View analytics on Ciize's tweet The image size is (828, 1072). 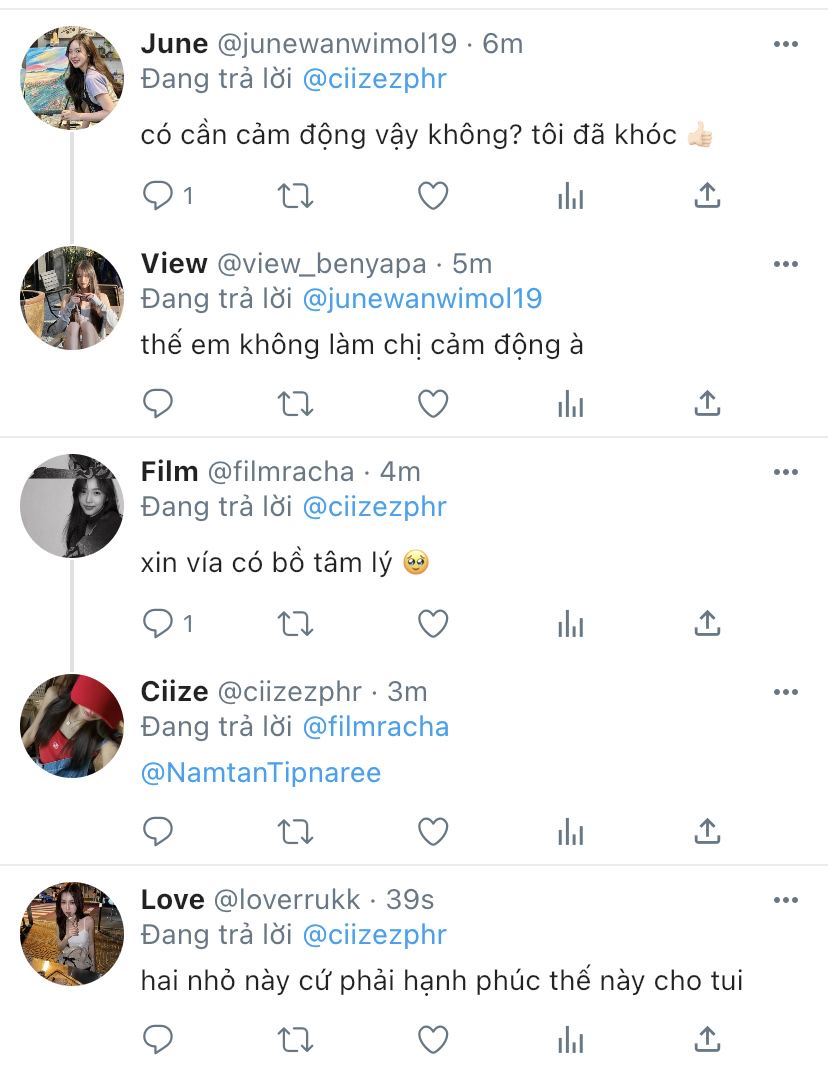coord(570,830)
